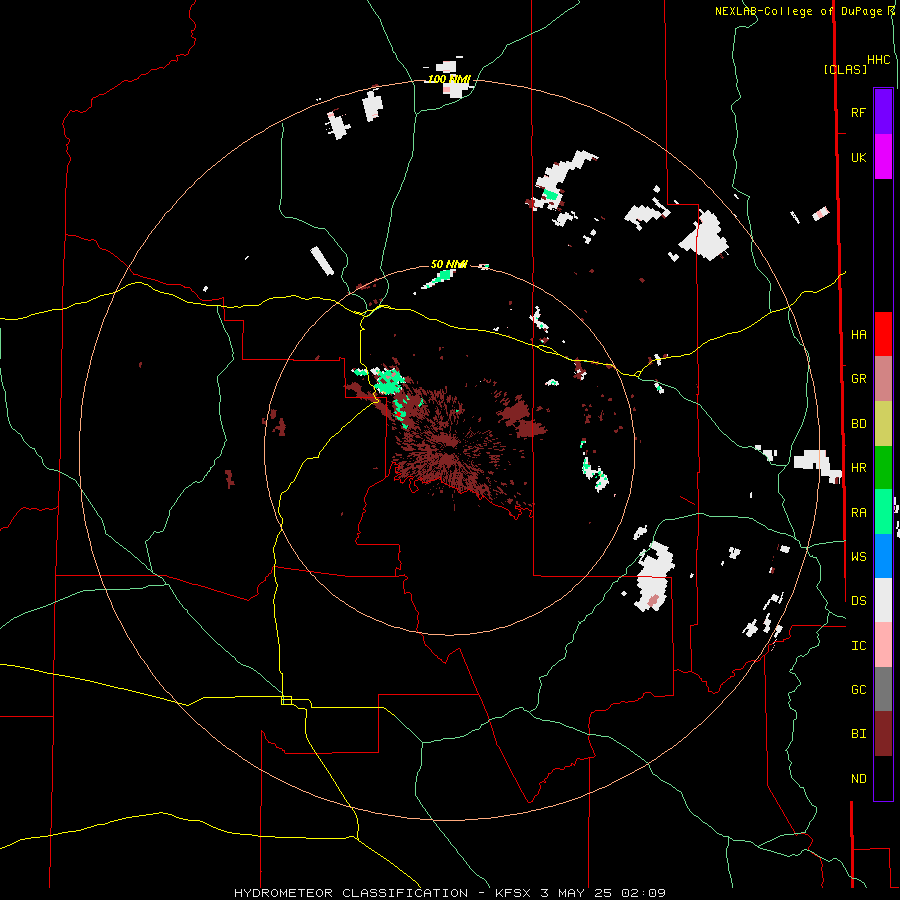Click the 'UK' legend label
This screenshot has width=900, height=900.
[x=858, y=158]
